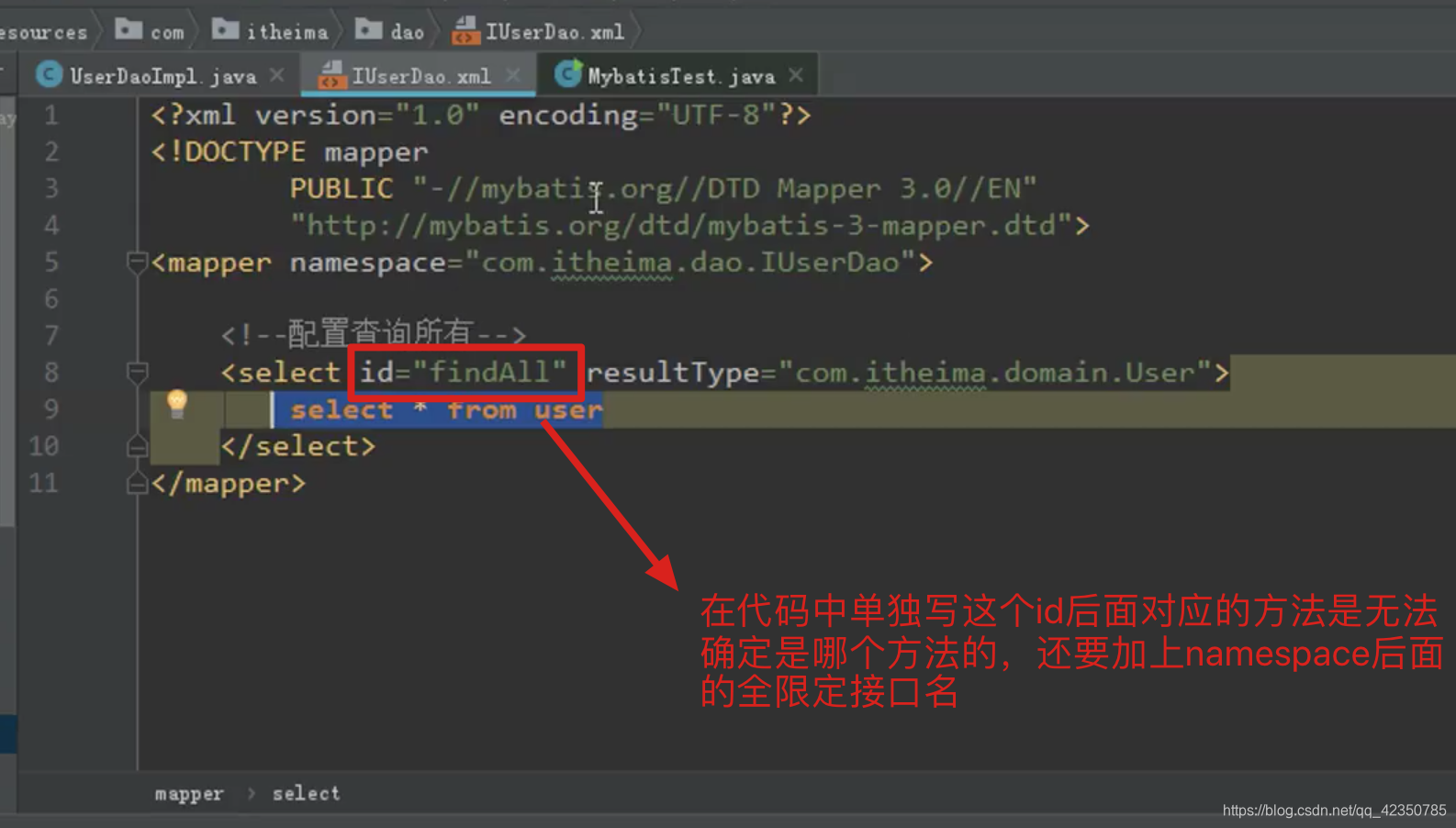Open the lightbulb intention actions
The width and height of the screenshot is (1456, 828).
(x=176, y=404)
